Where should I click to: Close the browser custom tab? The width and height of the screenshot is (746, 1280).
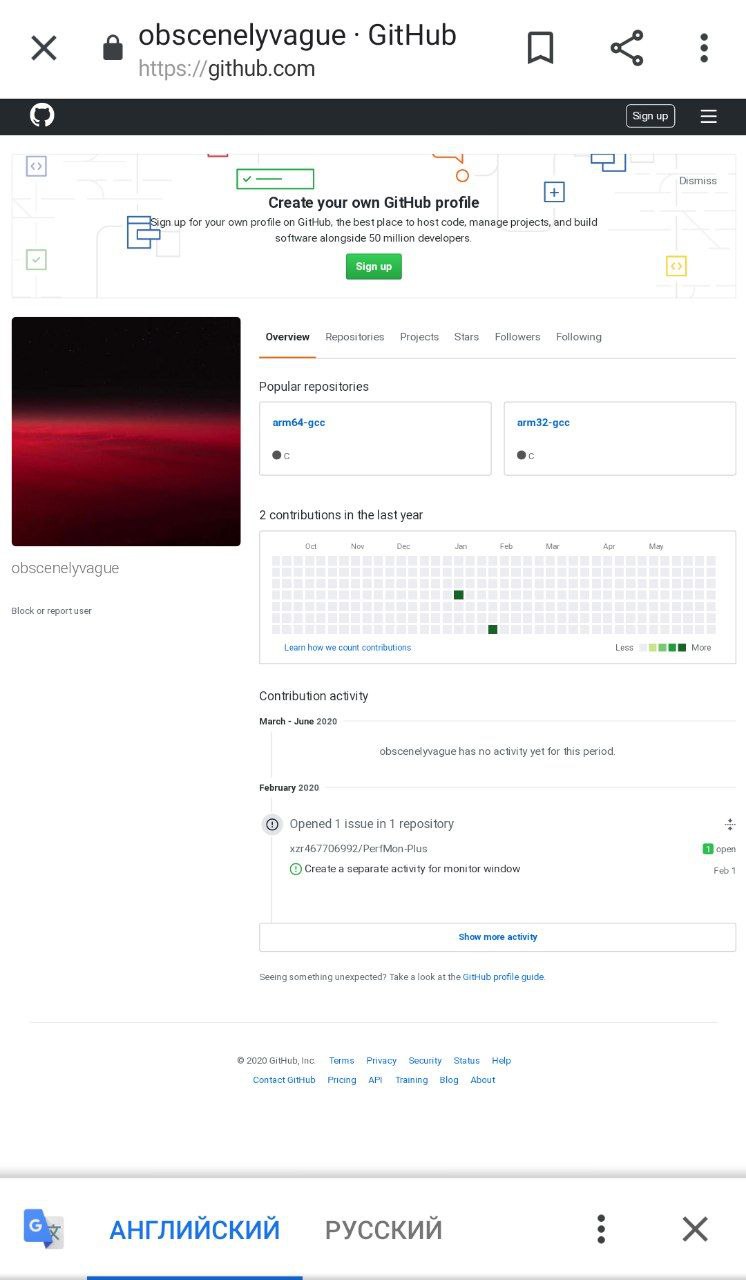[x=44, y=47]
